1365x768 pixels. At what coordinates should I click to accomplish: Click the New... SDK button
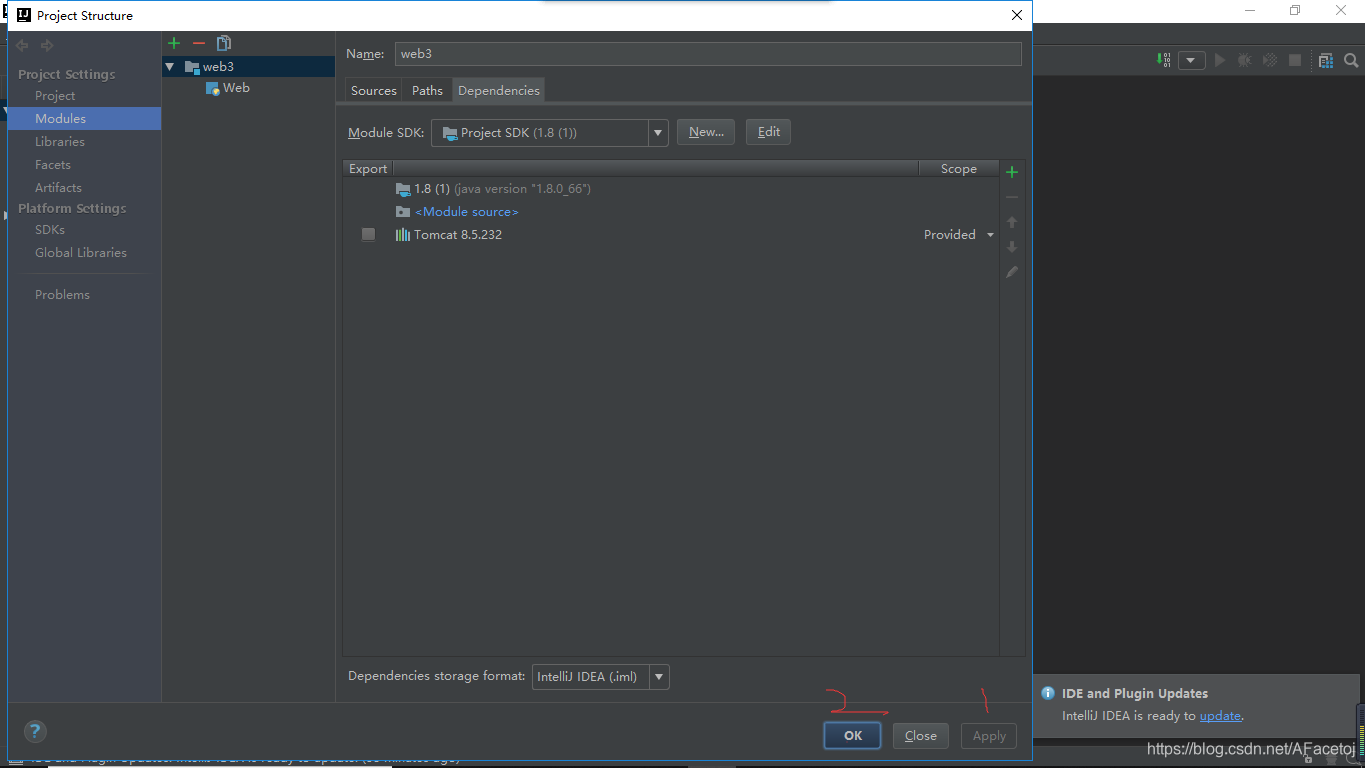click(706, 132)
